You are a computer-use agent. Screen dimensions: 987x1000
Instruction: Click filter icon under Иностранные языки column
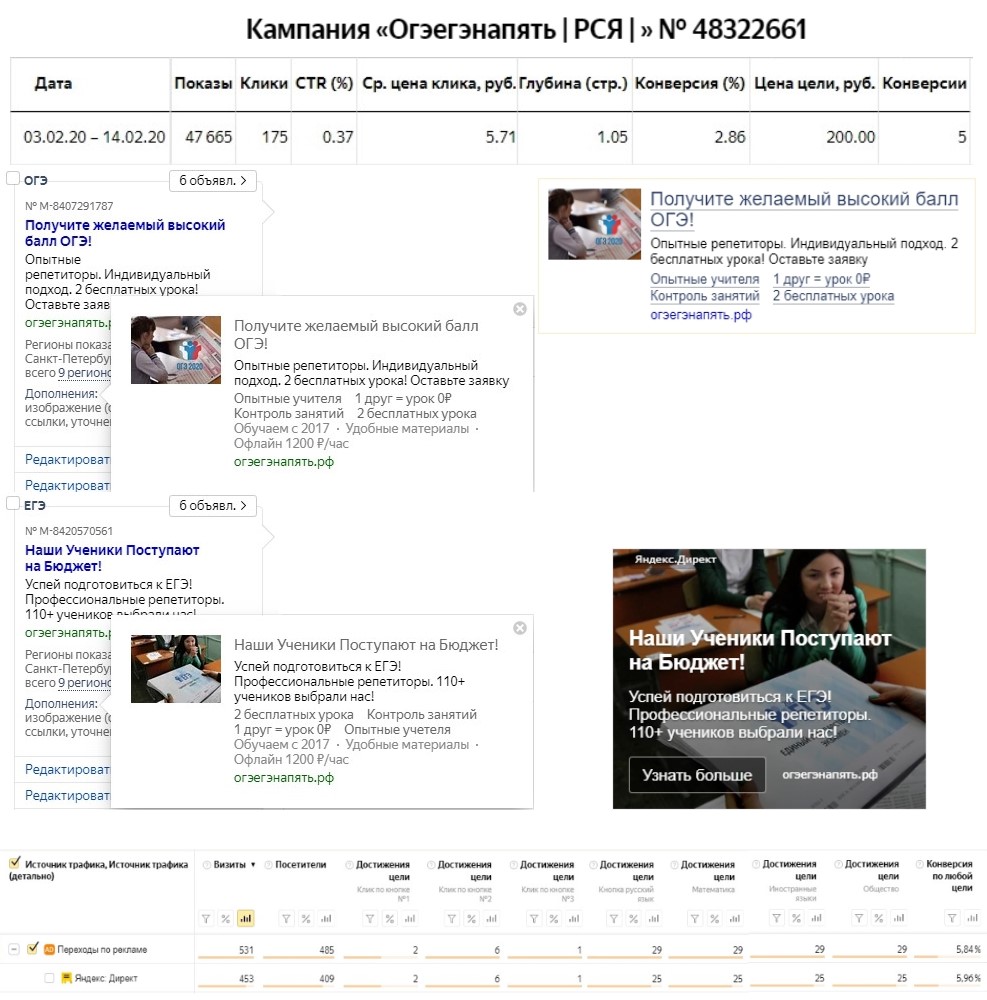tap(777, 918)
